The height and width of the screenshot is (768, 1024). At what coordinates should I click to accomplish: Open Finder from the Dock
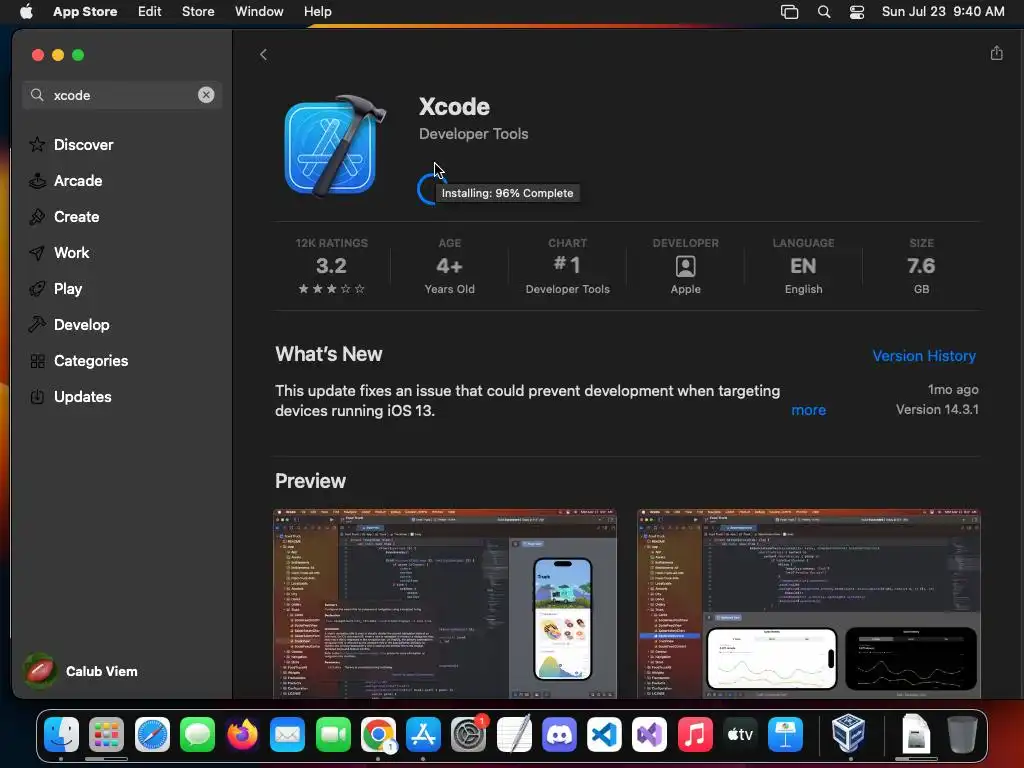coord(61,734)
